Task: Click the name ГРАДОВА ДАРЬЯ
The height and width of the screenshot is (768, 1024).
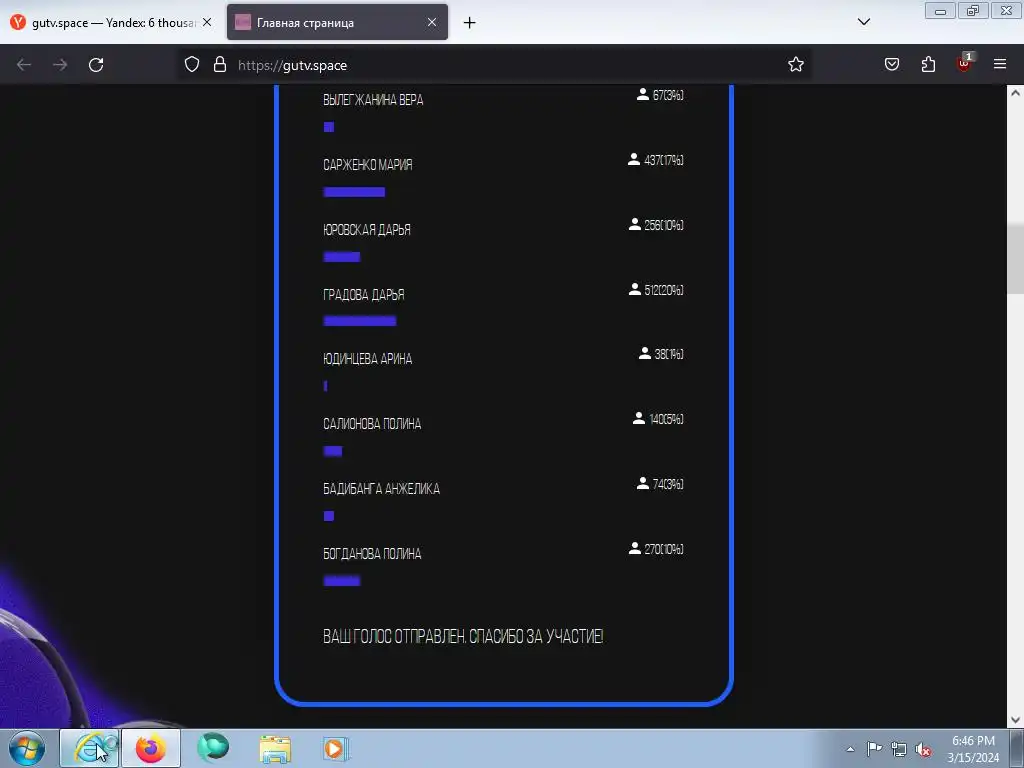Action: (364, 295)
